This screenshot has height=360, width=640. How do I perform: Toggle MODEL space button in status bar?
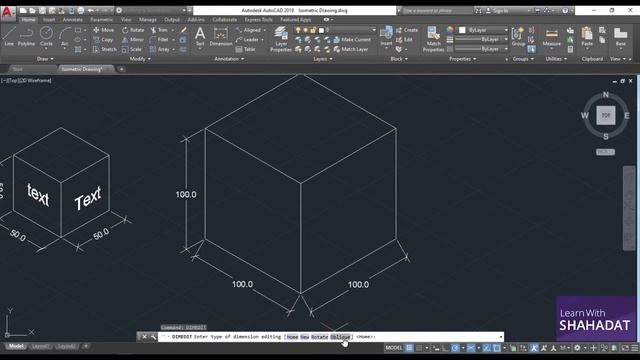[x=394, y=348]
